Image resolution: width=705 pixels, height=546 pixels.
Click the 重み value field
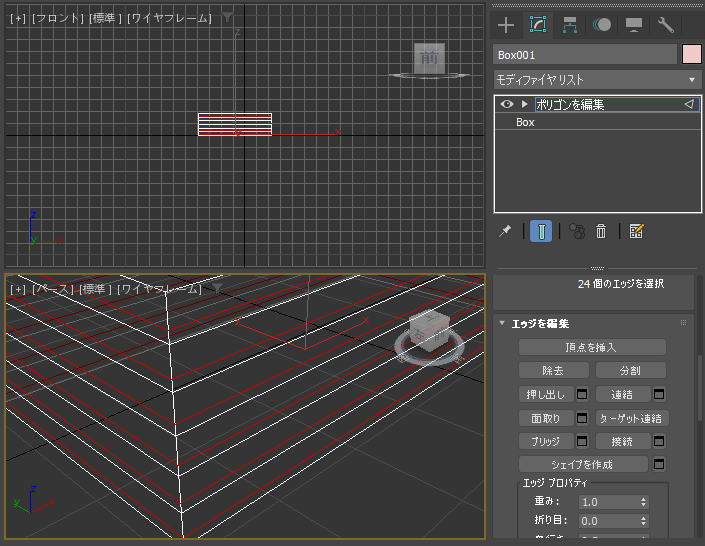[608, 502]
